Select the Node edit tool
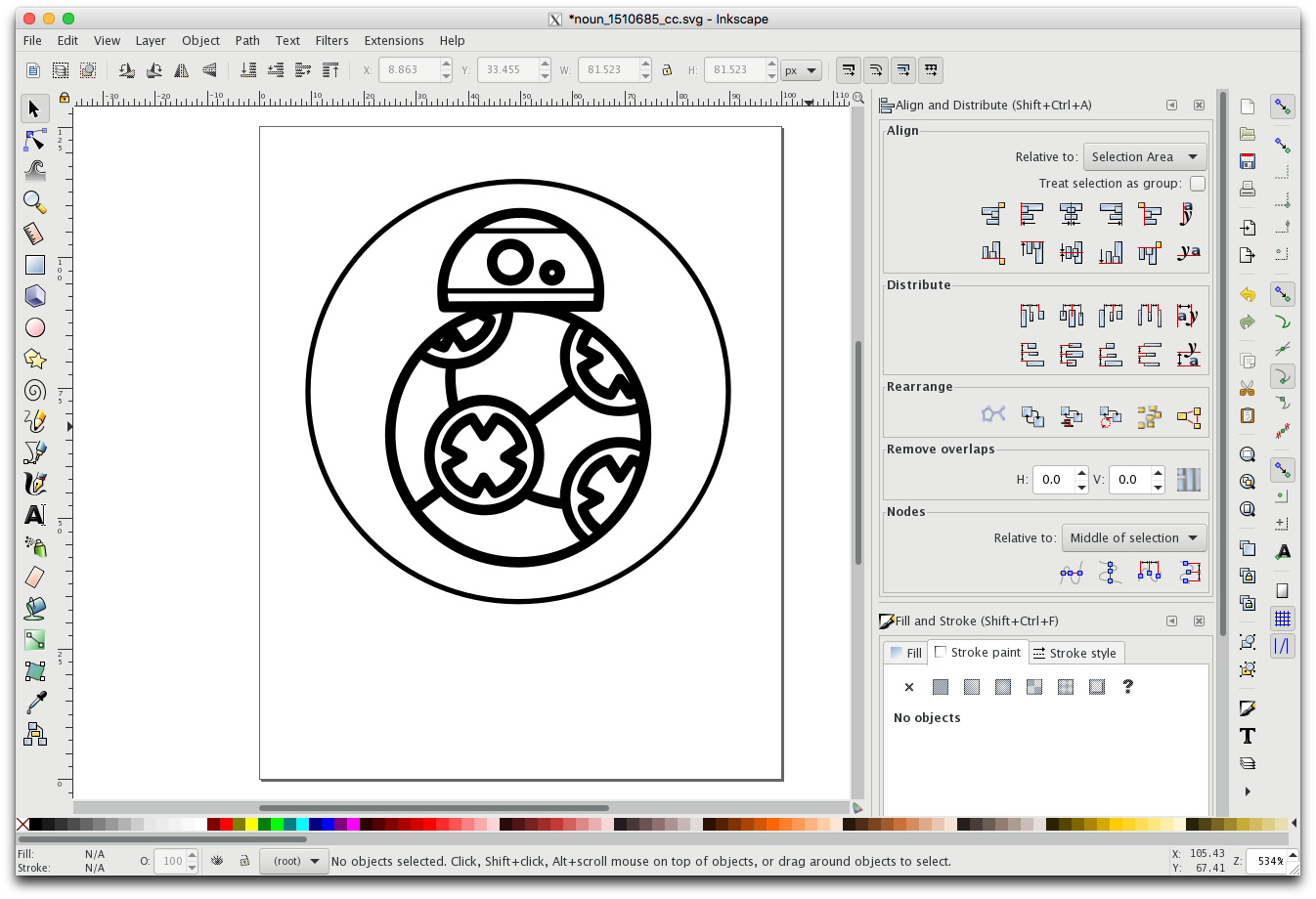Screen dimensions: 1316x899 pos(34,140)
